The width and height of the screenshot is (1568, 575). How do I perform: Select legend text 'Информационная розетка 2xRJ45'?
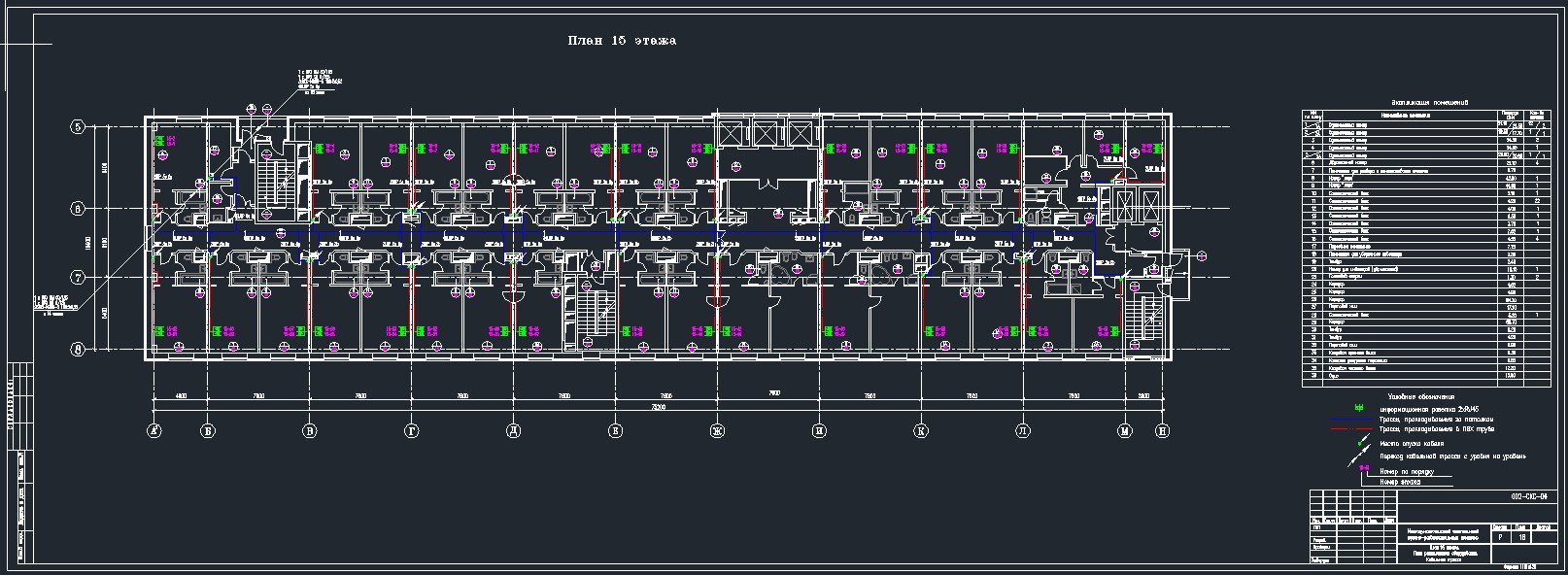click(x=1431, y=409)
